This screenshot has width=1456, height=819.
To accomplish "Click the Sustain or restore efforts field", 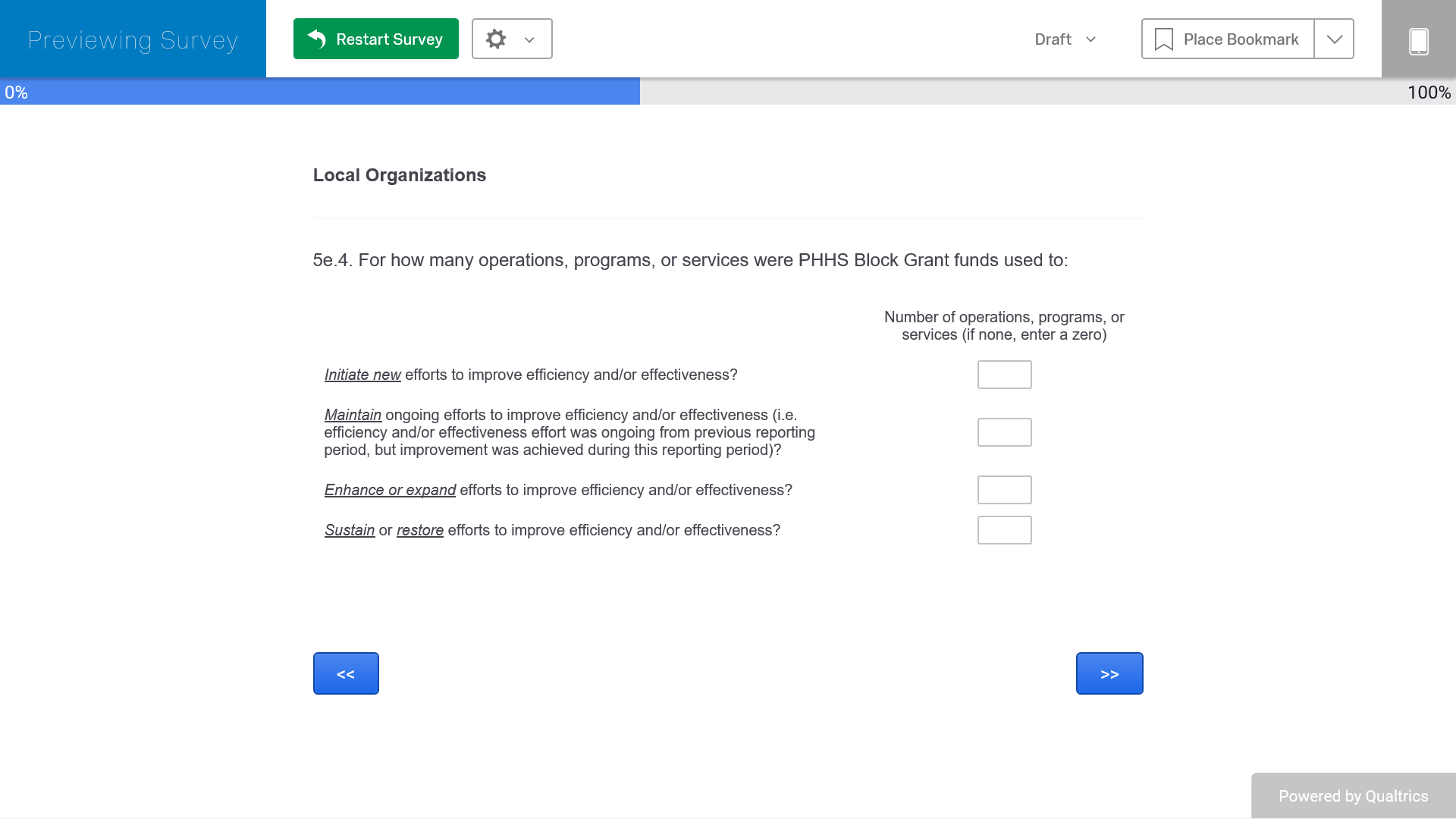I will click(x=1004, y=530).
